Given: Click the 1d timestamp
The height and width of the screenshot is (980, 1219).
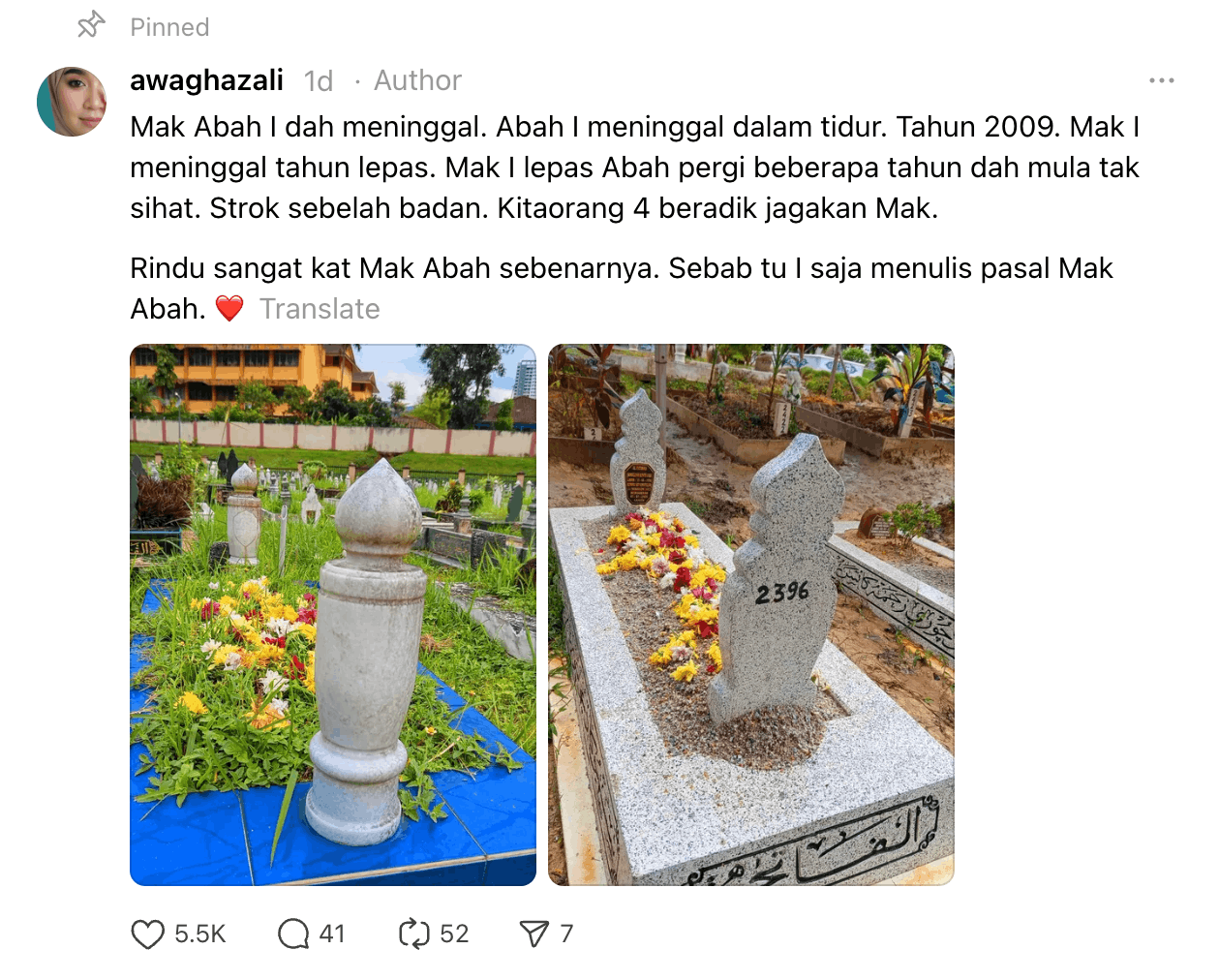Looking at the screenshot, I should coord(319,81).
